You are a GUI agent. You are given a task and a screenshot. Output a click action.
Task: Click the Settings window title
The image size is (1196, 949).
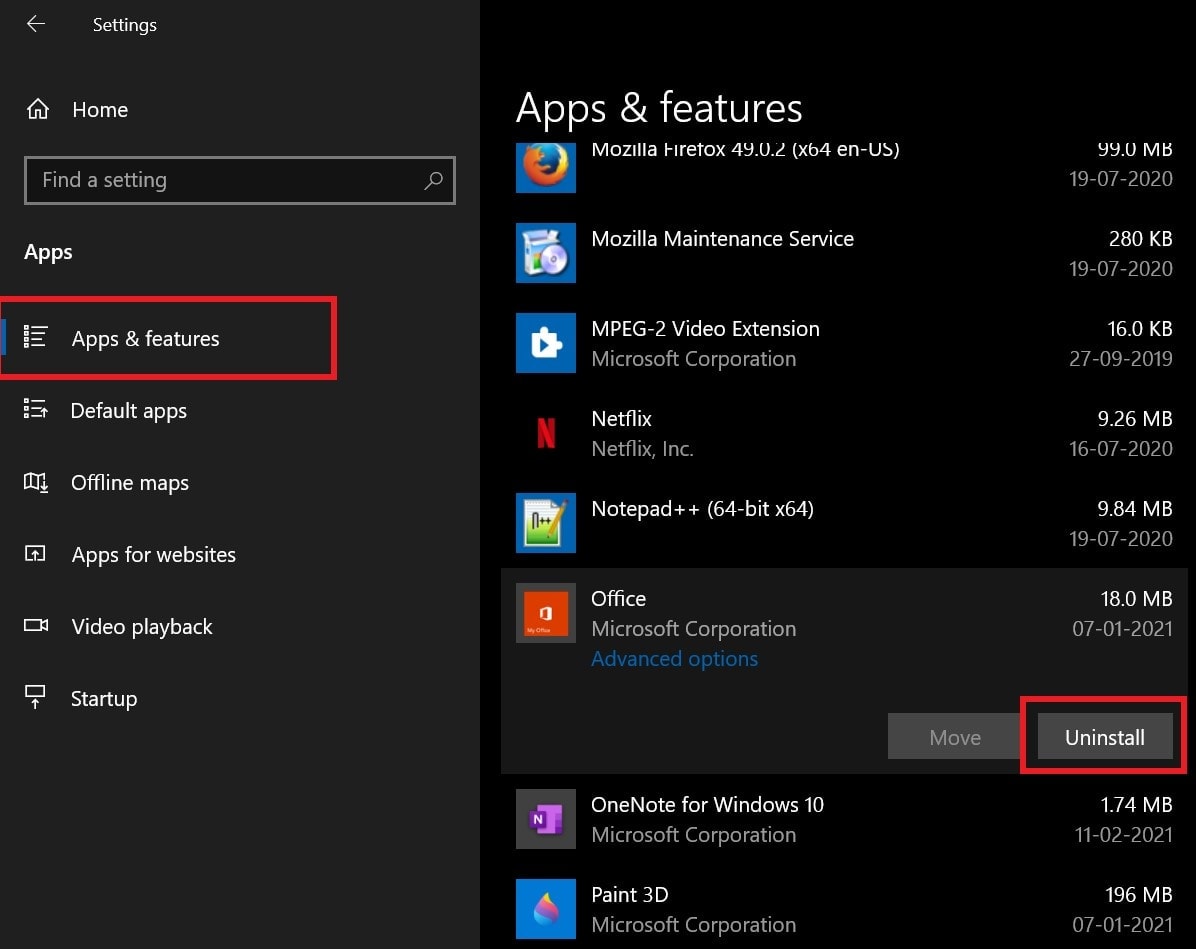coord(124,25)
